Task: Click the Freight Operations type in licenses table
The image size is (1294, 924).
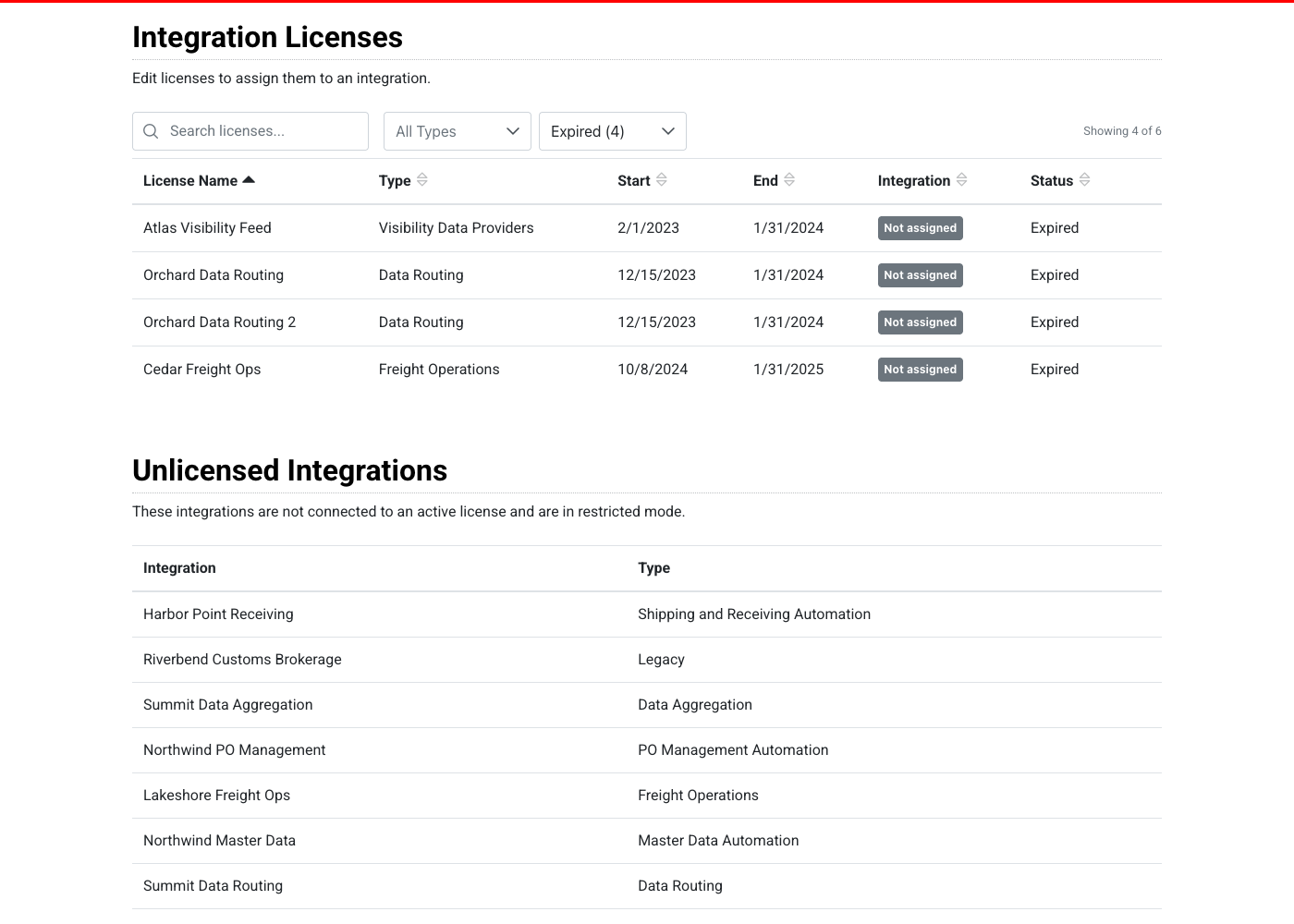Action: pyautogui.click(x=439, y=370)
